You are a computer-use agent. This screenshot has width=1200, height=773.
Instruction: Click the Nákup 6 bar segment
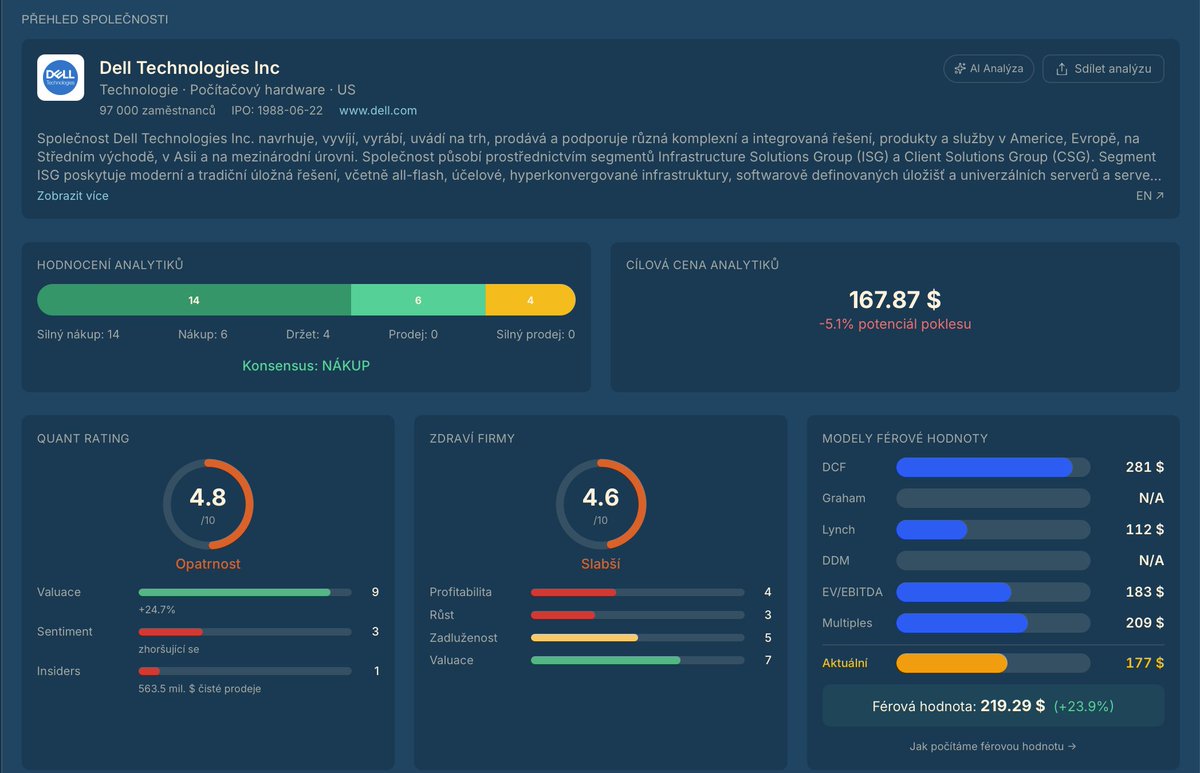click(418, 300)
